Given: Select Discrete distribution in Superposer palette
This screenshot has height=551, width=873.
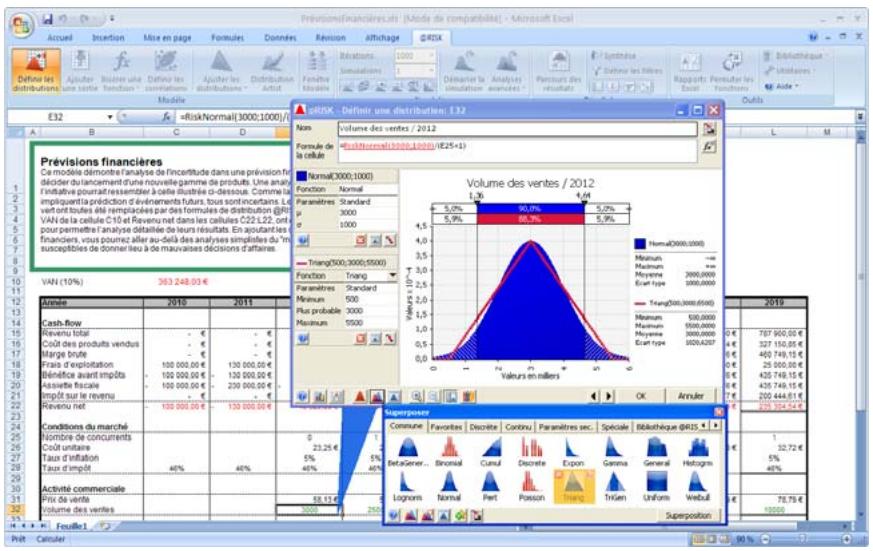Looking at the screenshot, I should (531, 452).
